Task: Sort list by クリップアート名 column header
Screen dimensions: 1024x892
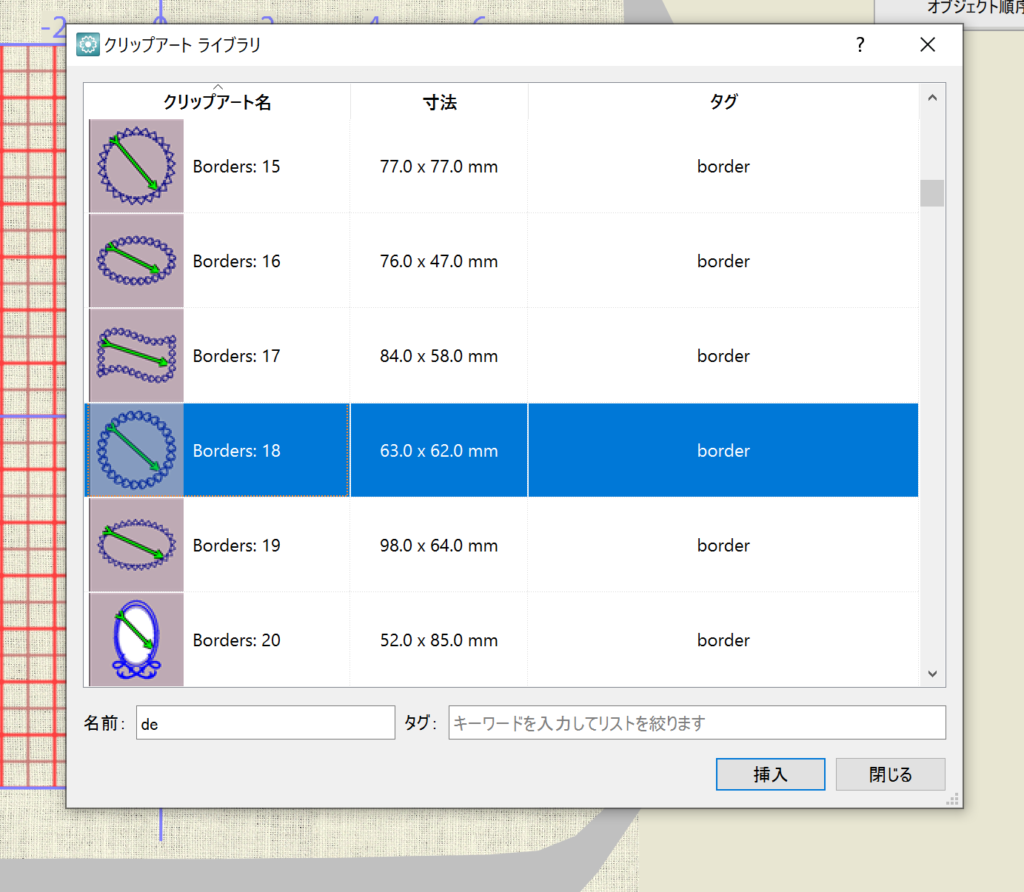Action: (217, 102)
